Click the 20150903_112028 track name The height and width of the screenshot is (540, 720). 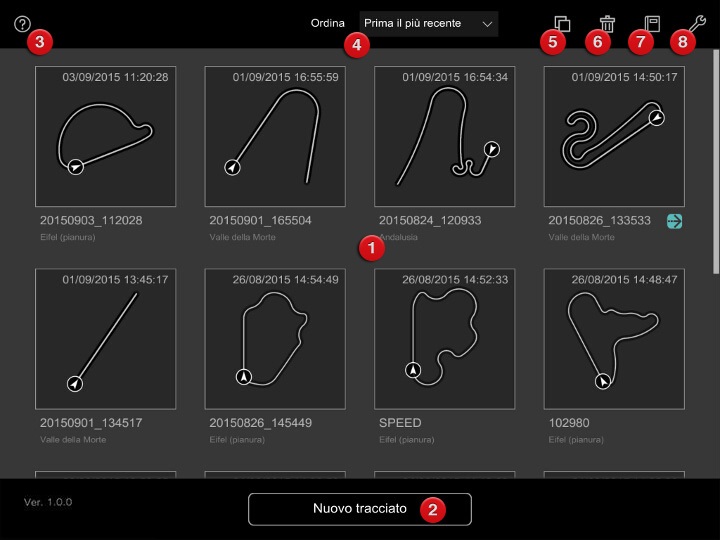tap(91, 221)
